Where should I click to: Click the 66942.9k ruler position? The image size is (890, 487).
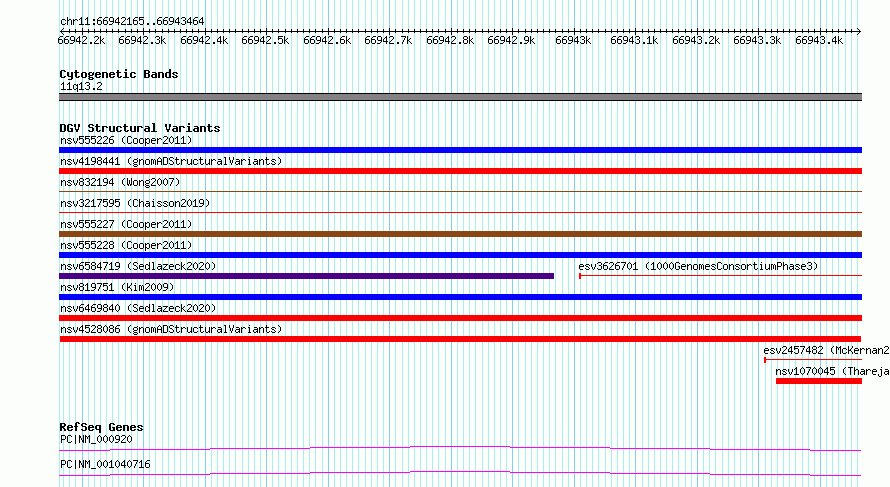pyautogui.click(x=511, y=40)
